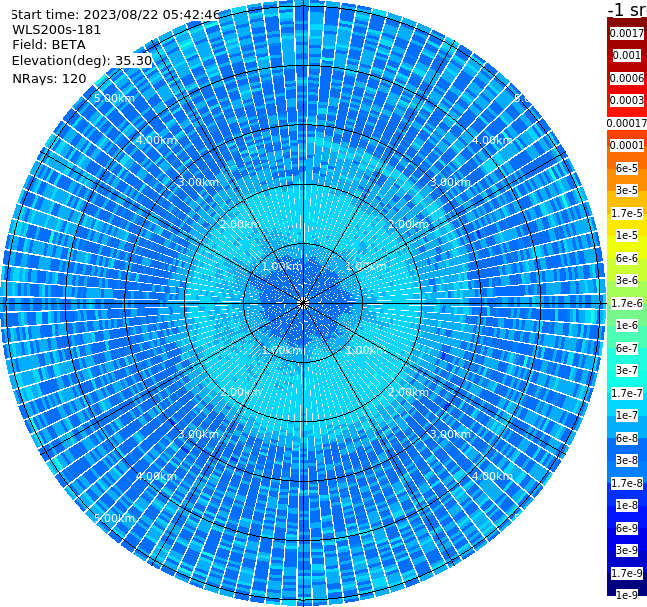Image resolution: width=647 pixels, height=607 pixels.
Task: Click the "5.00km" range label in lower-left quadrant
Action: click(114, 518)
